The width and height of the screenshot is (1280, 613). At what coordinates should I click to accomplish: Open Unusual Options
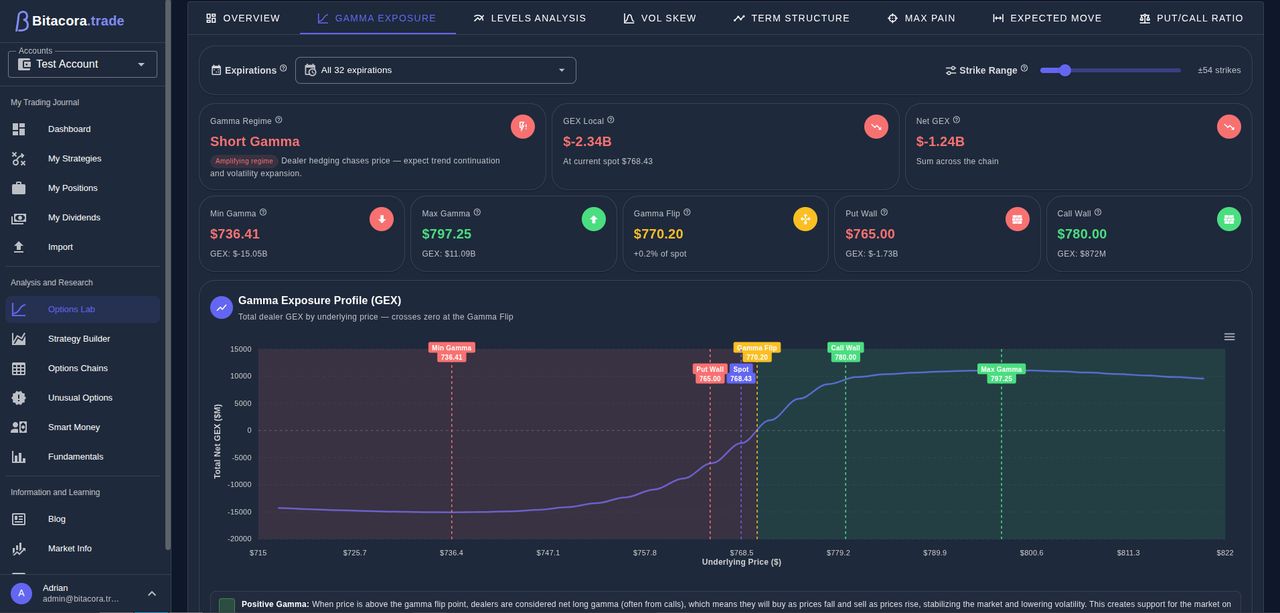coord(82,398)
